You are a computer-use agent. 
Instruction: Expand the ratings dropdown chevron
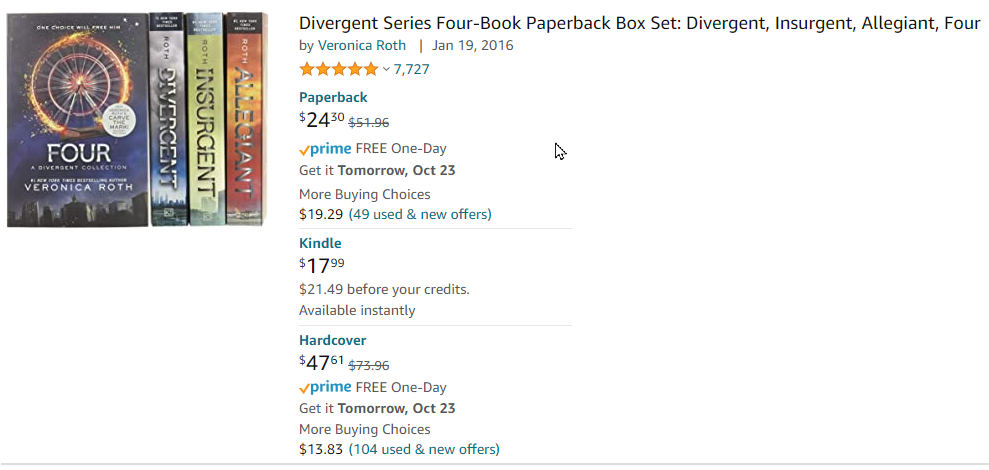pyautogui.click(x=386, y=69)
